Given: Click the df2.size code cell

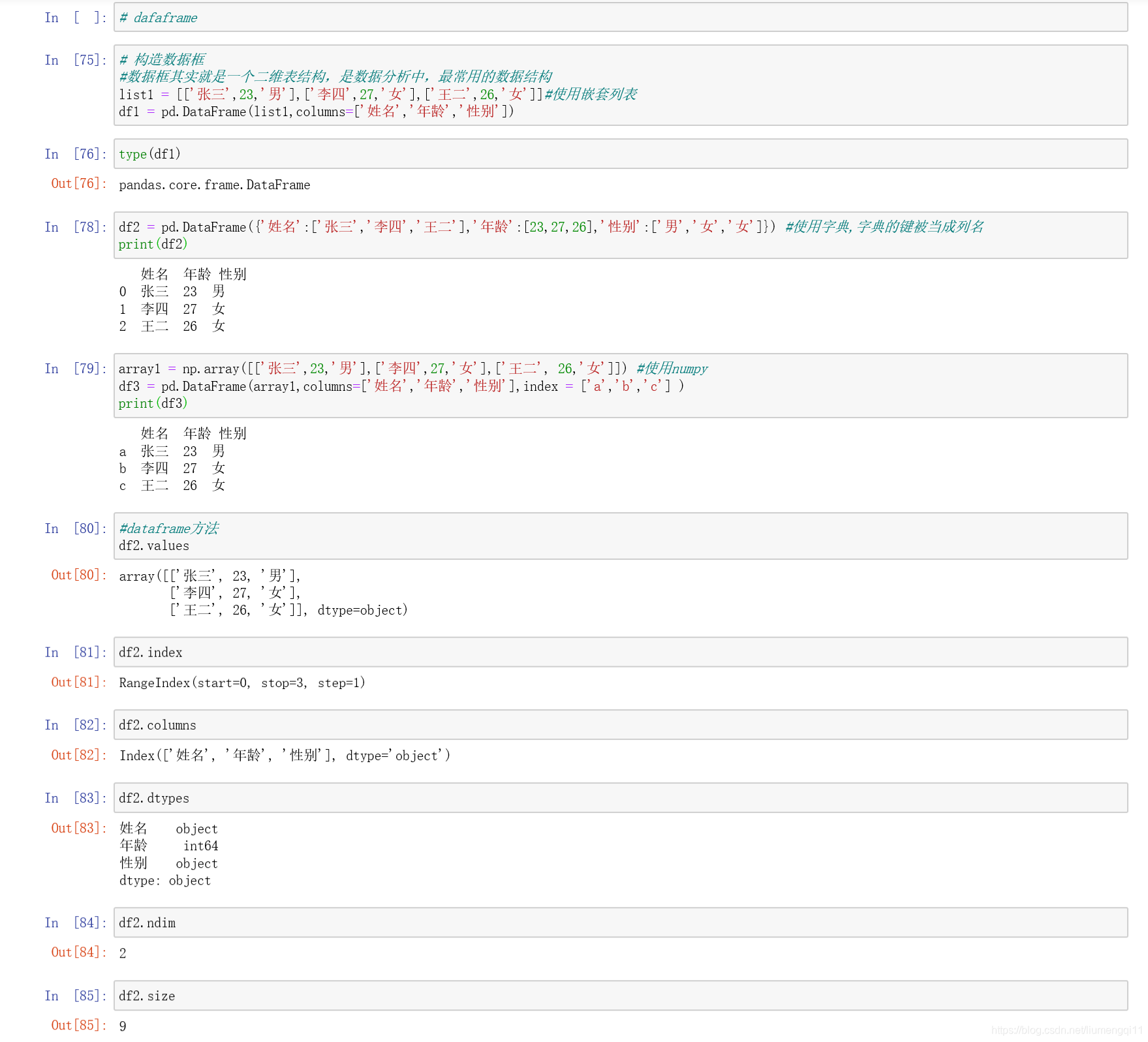Looking at the screenshot, I should coord(621,996).
